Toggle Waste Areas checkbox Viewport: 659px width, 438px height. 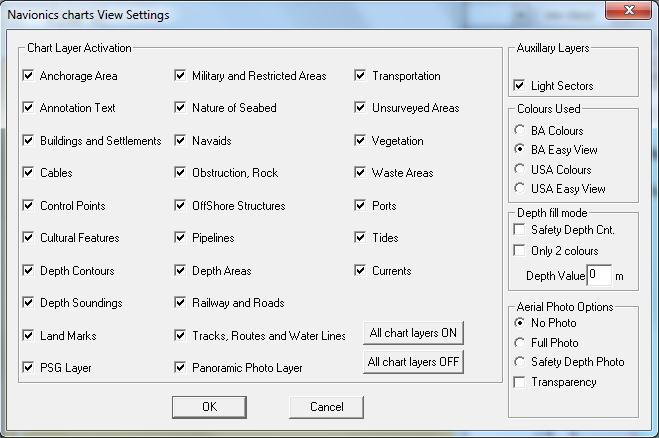point(360,172)
